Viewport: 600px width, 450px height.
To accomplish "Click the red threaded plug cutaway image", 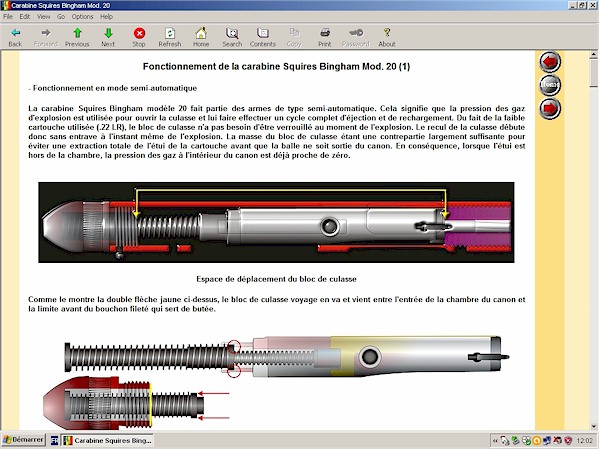I will point(136,403).
